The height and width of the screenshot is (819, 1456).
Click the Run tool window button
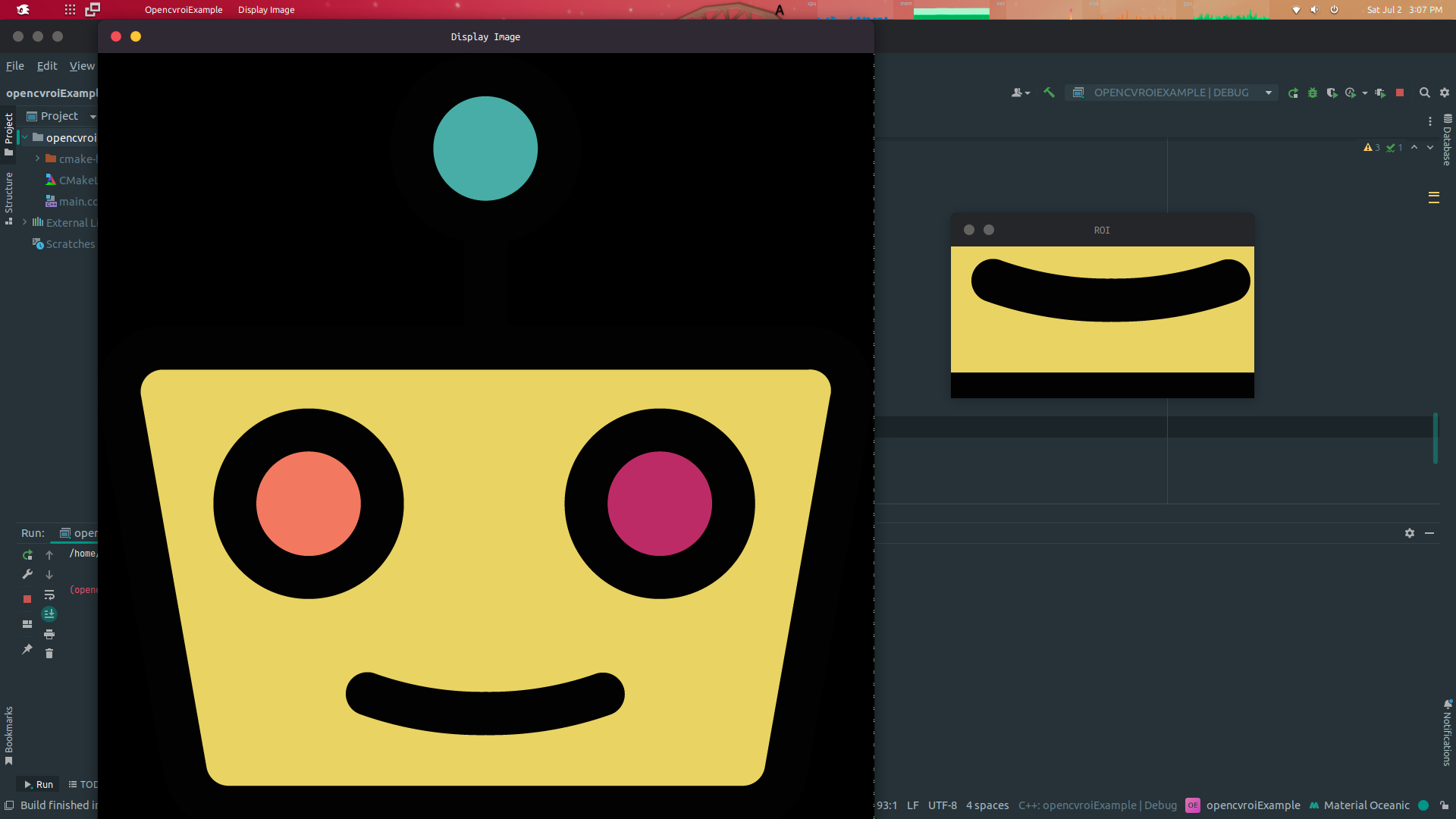[x=38, y=784]
